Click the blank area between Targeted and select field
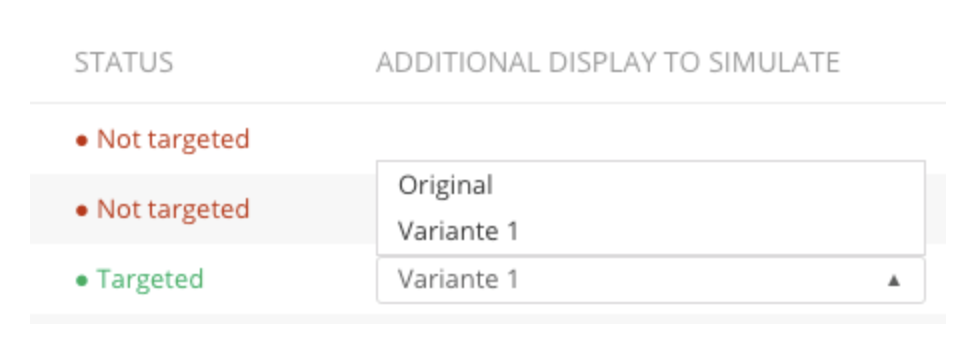976x362 pixels. click(289, 279)
